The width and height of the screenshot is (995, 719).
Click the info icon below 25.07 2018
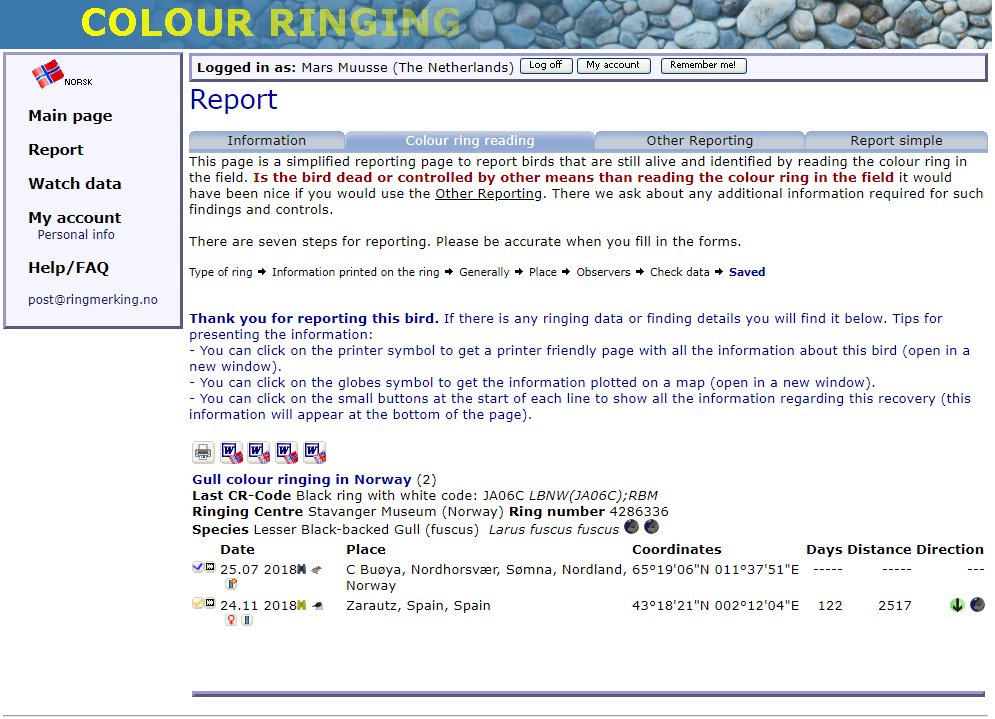tap(231, 584)
